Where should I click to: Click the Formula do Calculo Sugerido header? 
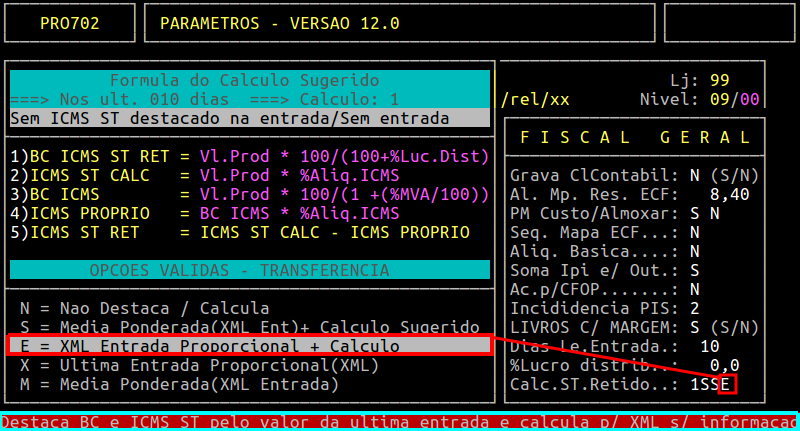[245, 80]
